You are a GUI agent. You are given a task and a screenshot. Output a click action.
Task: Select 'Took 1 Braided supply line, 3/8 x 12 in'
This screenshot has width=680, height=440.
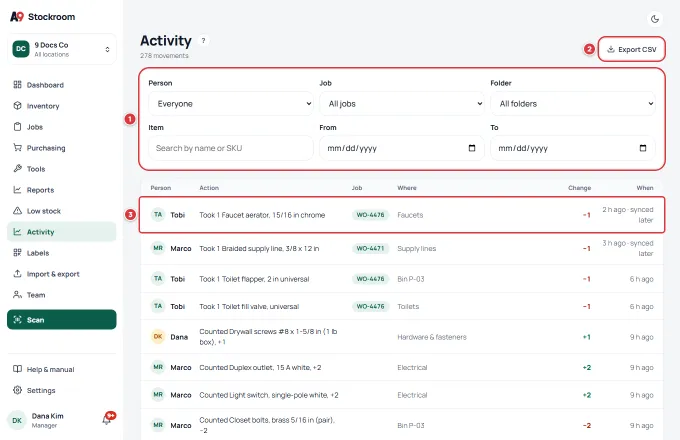(x=259, y=248)
